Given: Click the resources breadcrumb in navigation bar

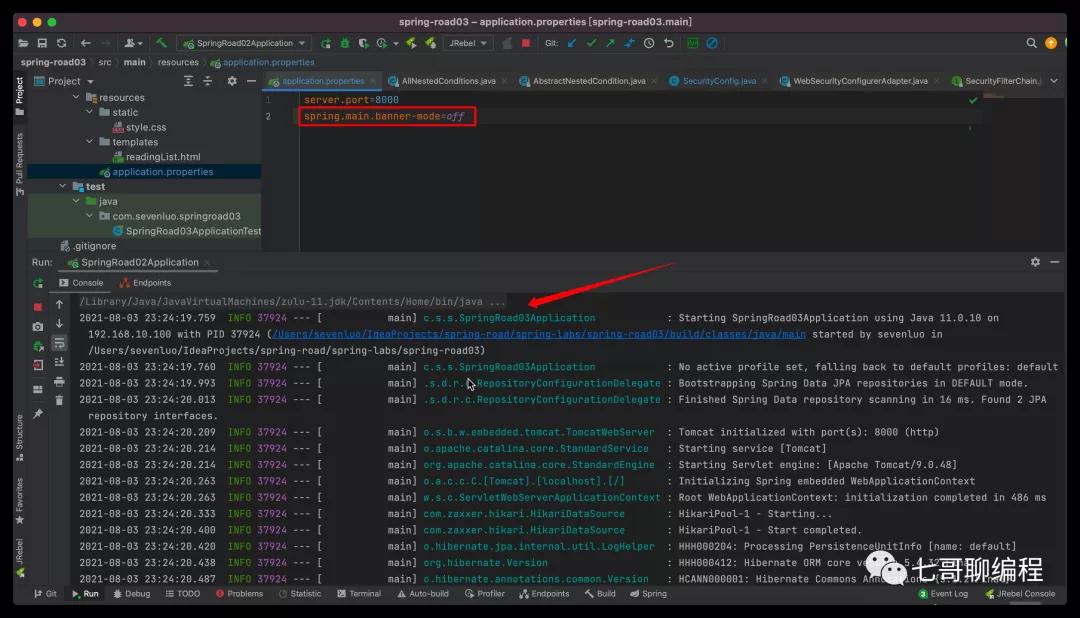Looking at the screenshot, I should 178,63.
